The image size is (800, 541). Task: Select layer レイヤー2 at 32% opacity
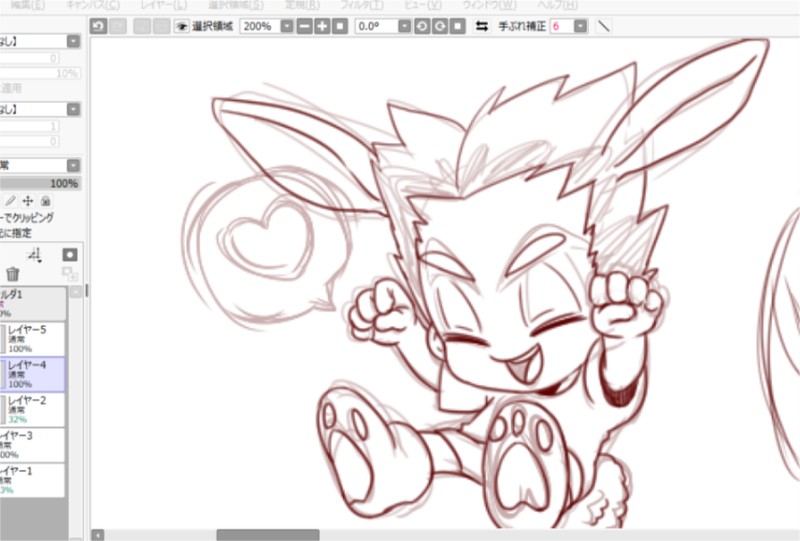point(33,409)
